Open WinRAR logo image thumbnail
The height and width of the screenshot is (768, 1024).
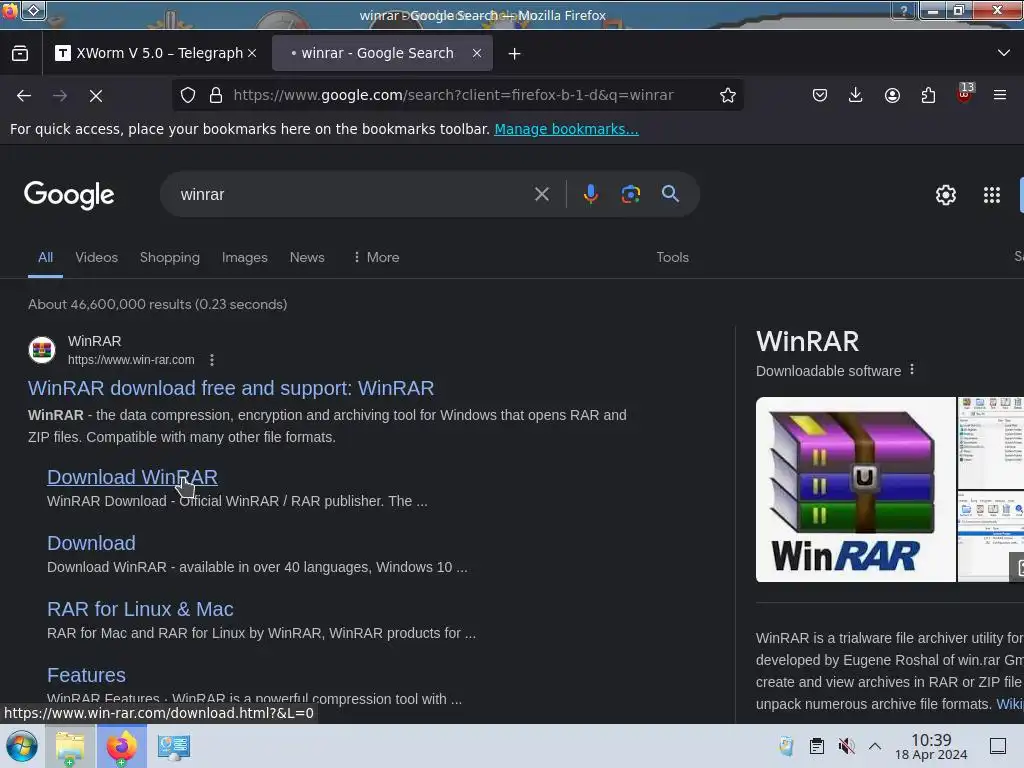click(x=856, y=489)
